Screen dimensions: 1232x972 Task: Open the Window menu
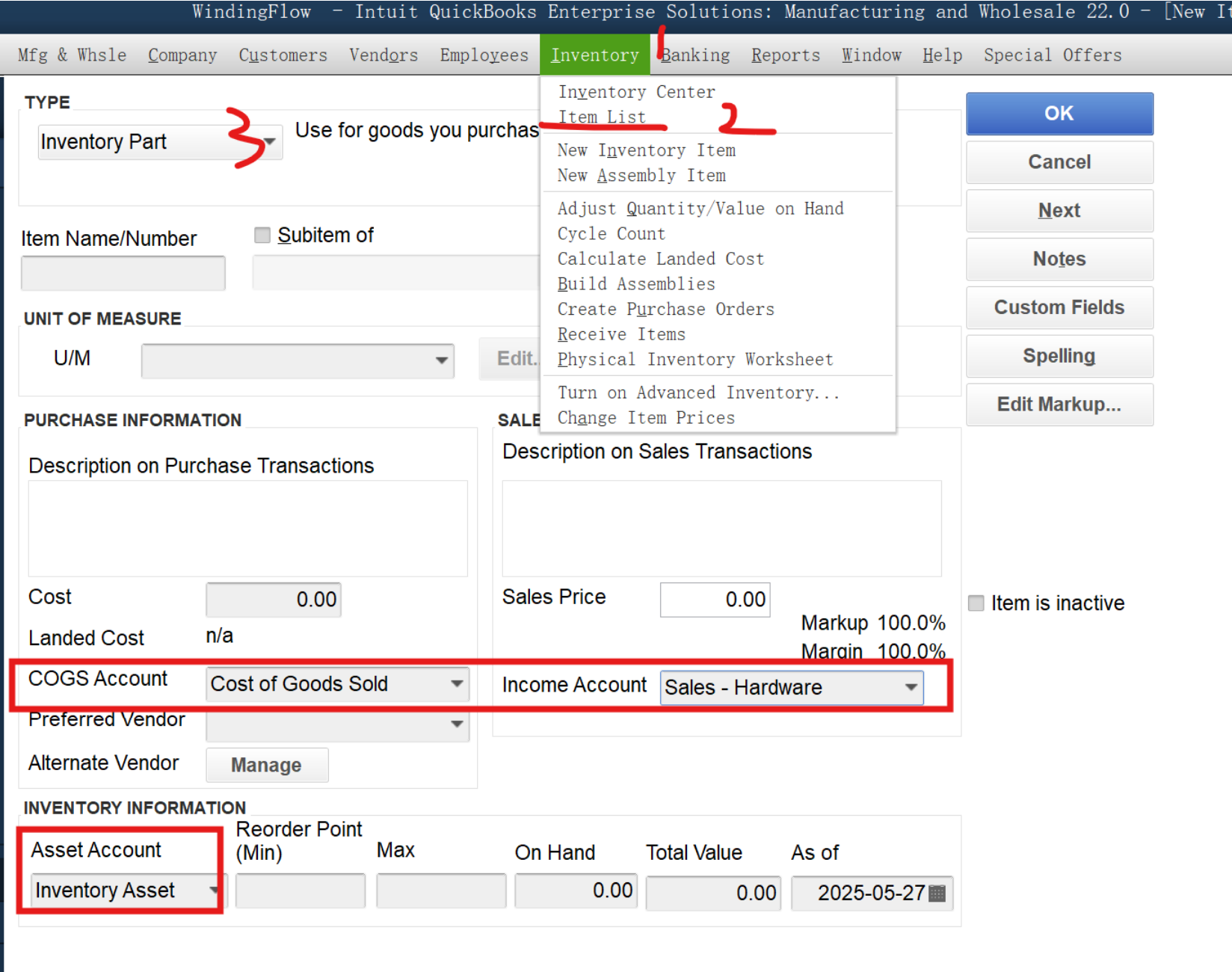point(872,55)
